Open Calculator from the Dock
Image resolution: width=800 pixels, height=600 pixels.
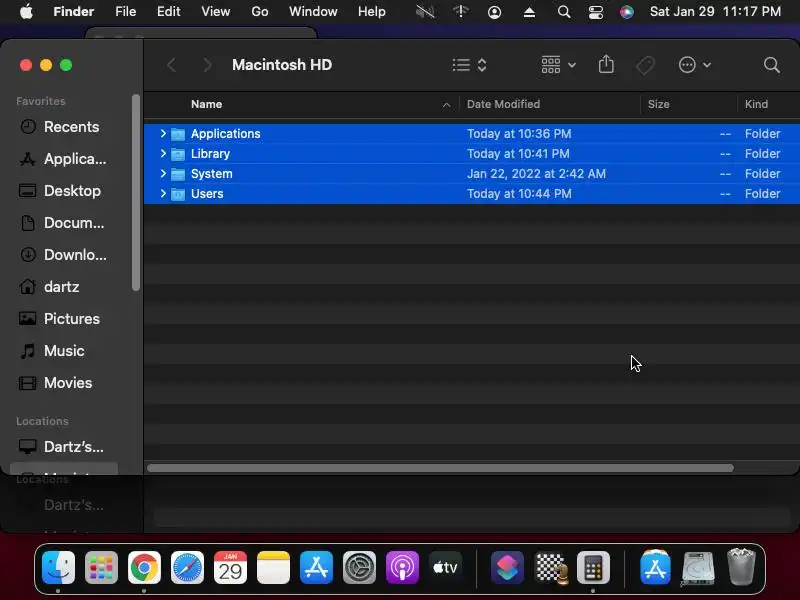tap(593, 567)
